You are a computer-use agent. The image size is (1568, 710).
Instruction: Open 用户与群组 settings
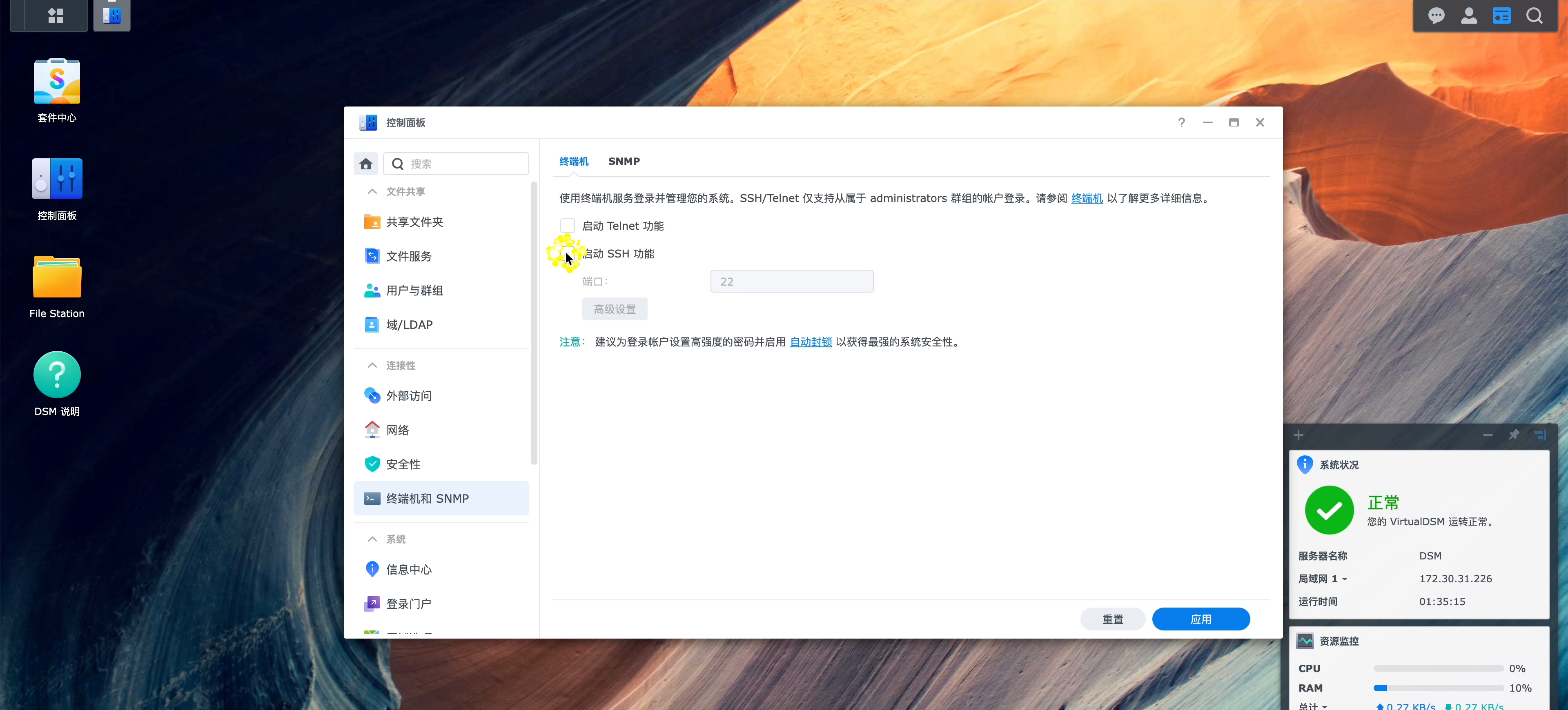pyautogui.click(x=441, y=290)
